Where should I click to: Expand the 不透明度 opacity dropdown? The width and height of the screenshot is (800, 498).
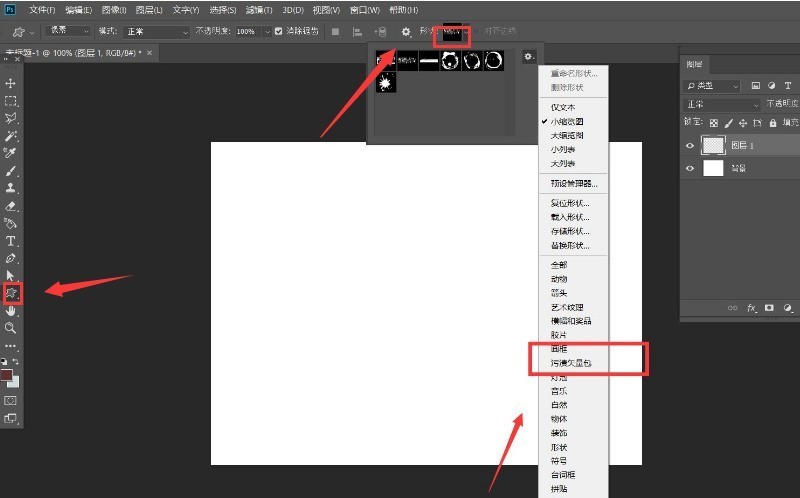click(x=266, y=32)
